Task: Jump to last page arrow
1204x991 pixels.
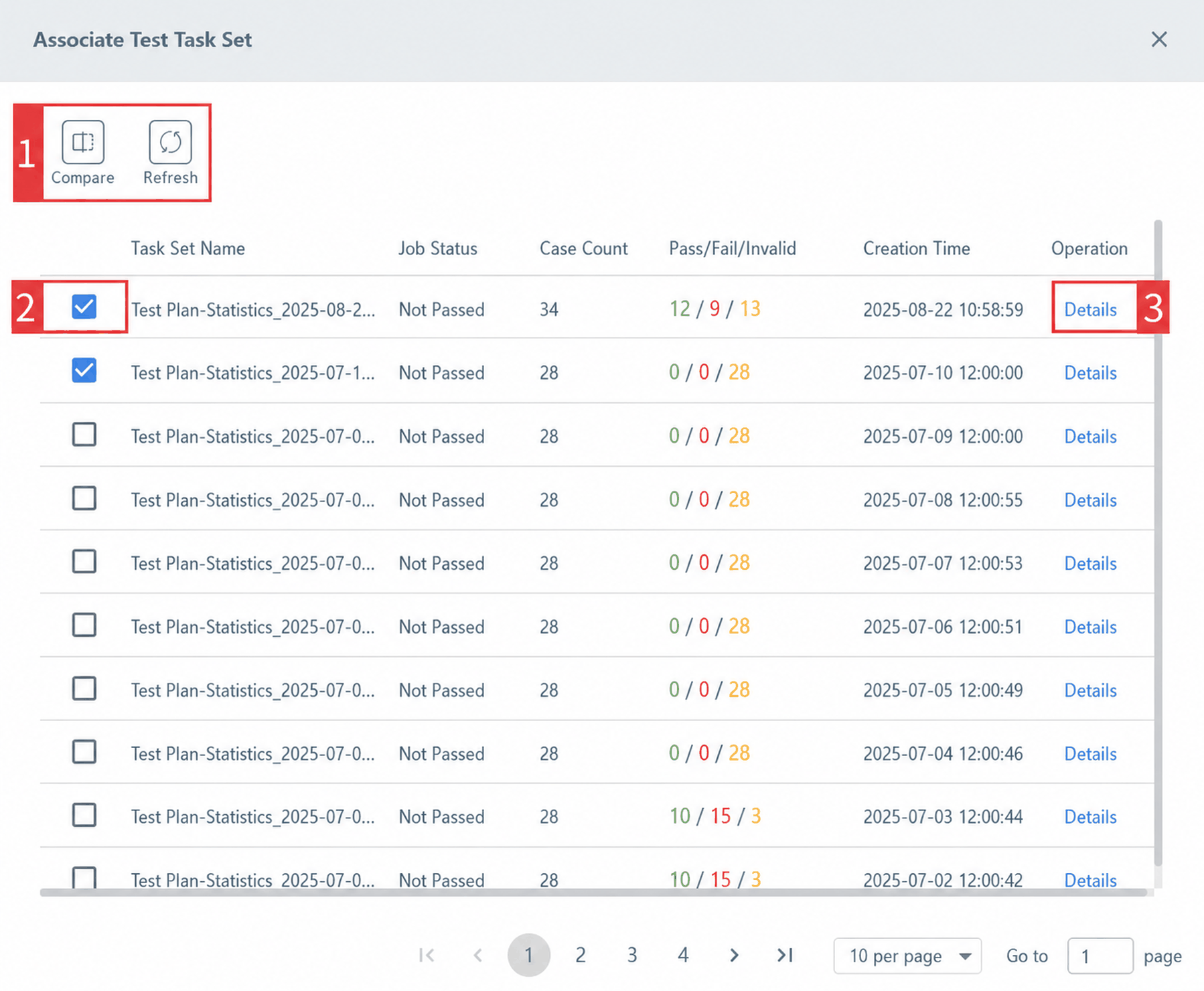Action: coord(785,955)
